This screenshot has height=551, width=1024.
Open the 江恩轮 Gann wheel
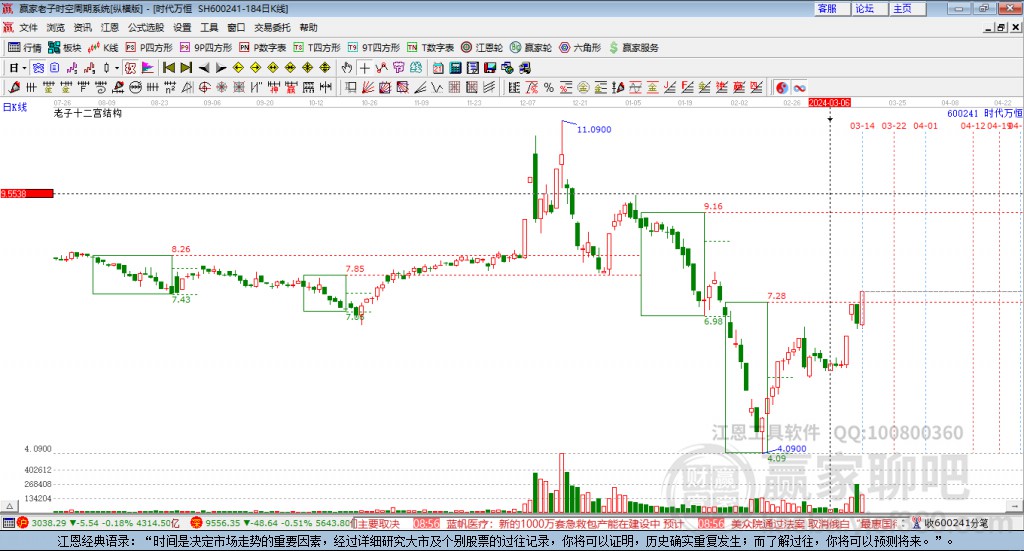tap(482, 48)
